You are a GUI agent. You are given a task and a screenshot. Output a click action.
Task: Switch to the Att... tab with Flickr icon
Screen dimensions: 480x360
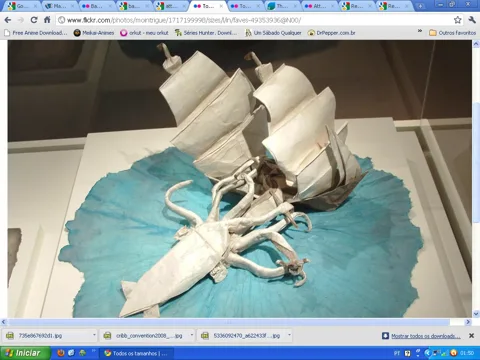coord(319,6)
